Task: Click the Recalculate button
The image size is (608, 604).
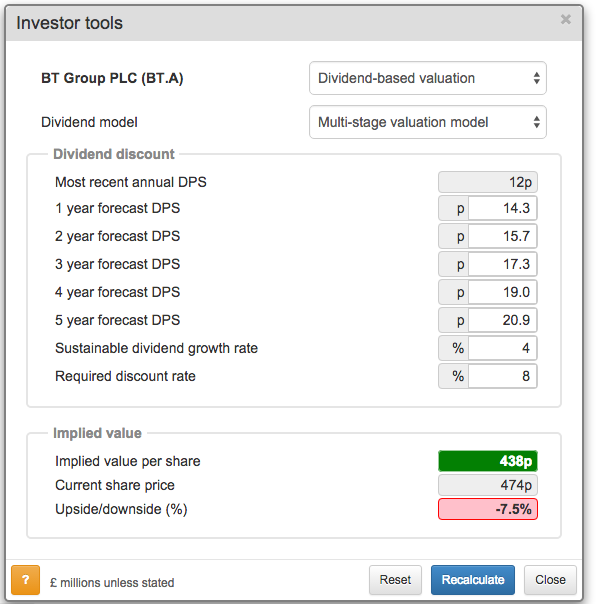Action: click(x=474, y=580)
